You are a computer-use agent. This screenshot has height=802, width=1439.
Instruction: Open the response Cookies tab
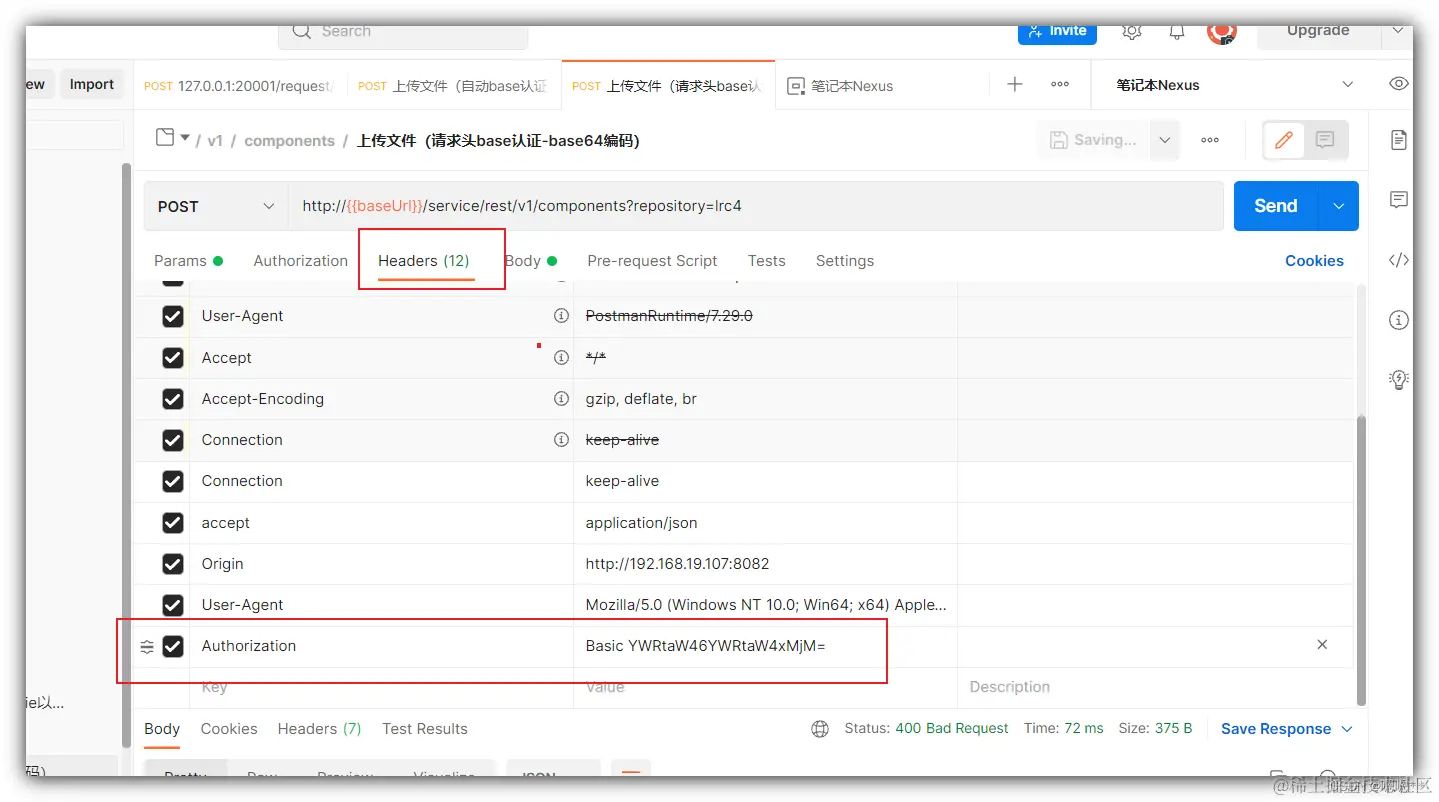pyautogui.click(x=229, y=729)
